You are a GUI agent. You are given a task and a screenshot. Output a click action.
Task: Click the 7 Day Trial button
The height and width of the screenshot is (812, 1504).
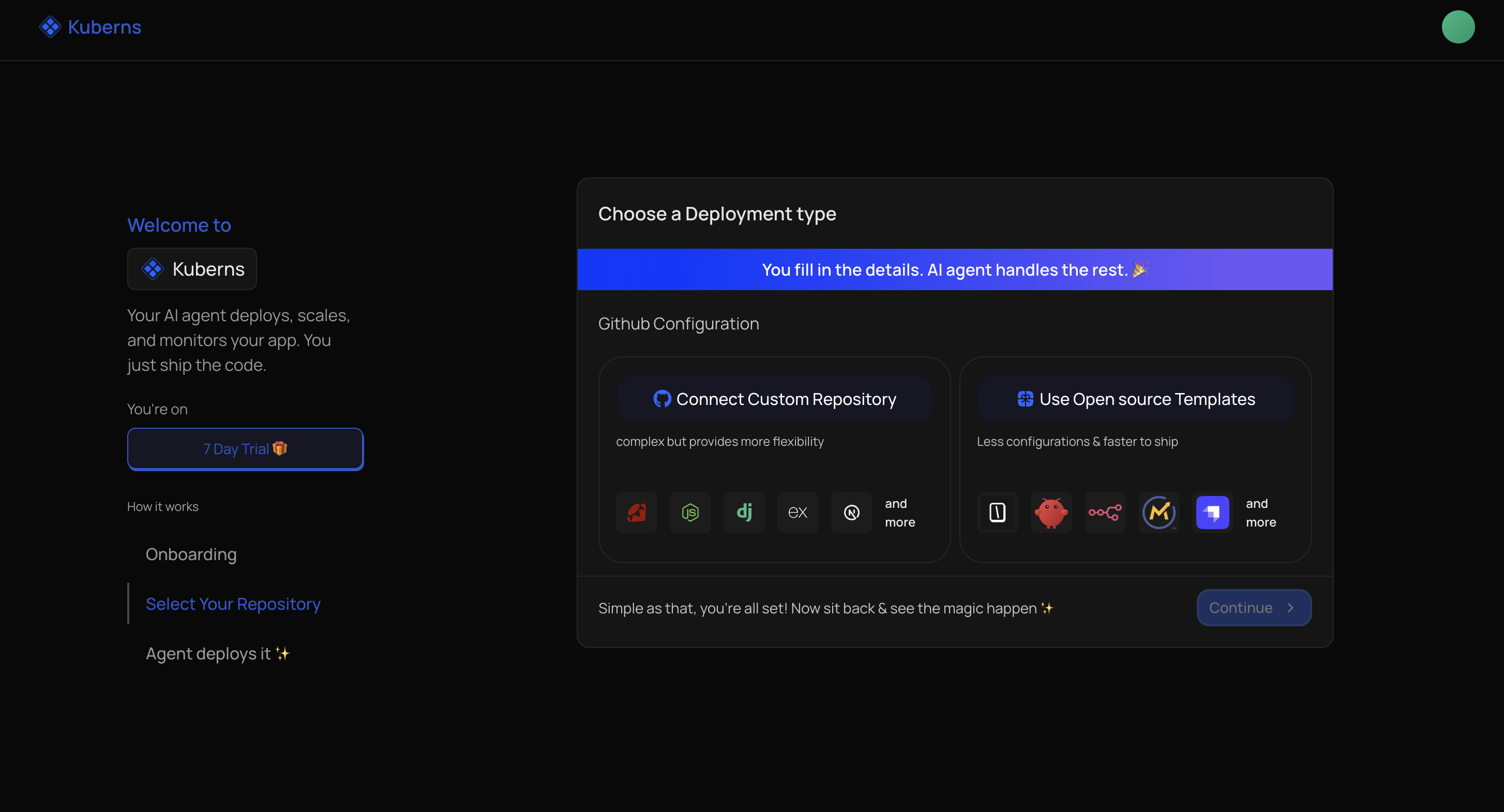pos(245,449)
